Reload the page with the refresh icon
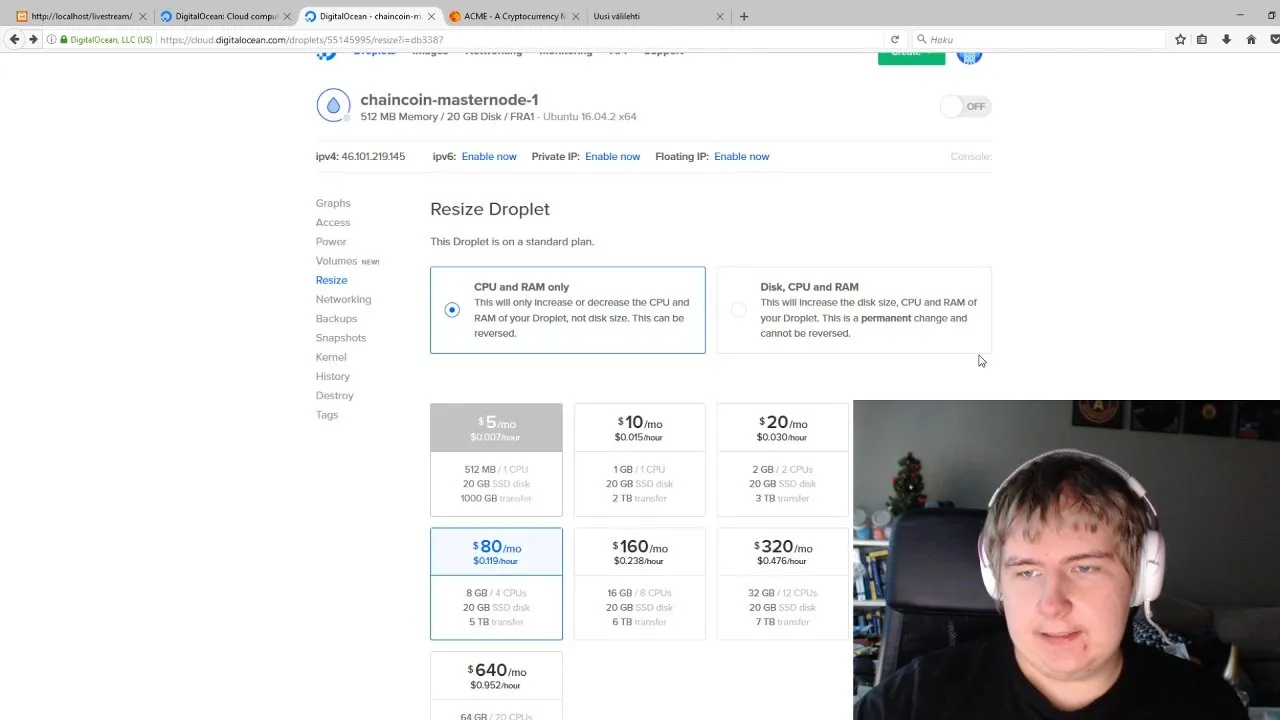Viewport: 1280px width, 720px height. [x=895, y=39]
